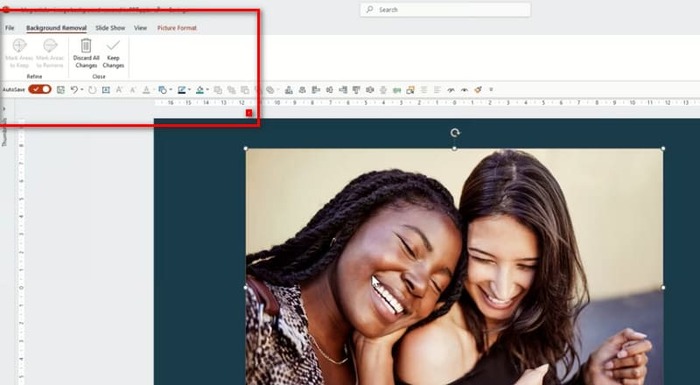This screenshot has height=385, width=700.
Task: Click the Decrease Font Size icon
Action: pos(133,90)
